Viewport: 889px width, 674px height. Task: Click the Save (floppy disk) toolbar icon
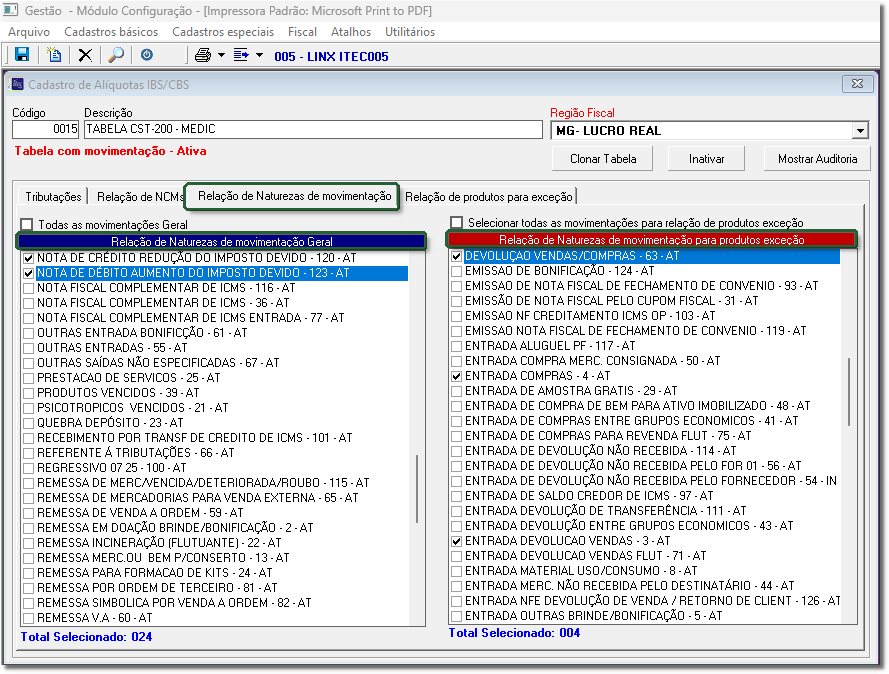tap(22, 56)
